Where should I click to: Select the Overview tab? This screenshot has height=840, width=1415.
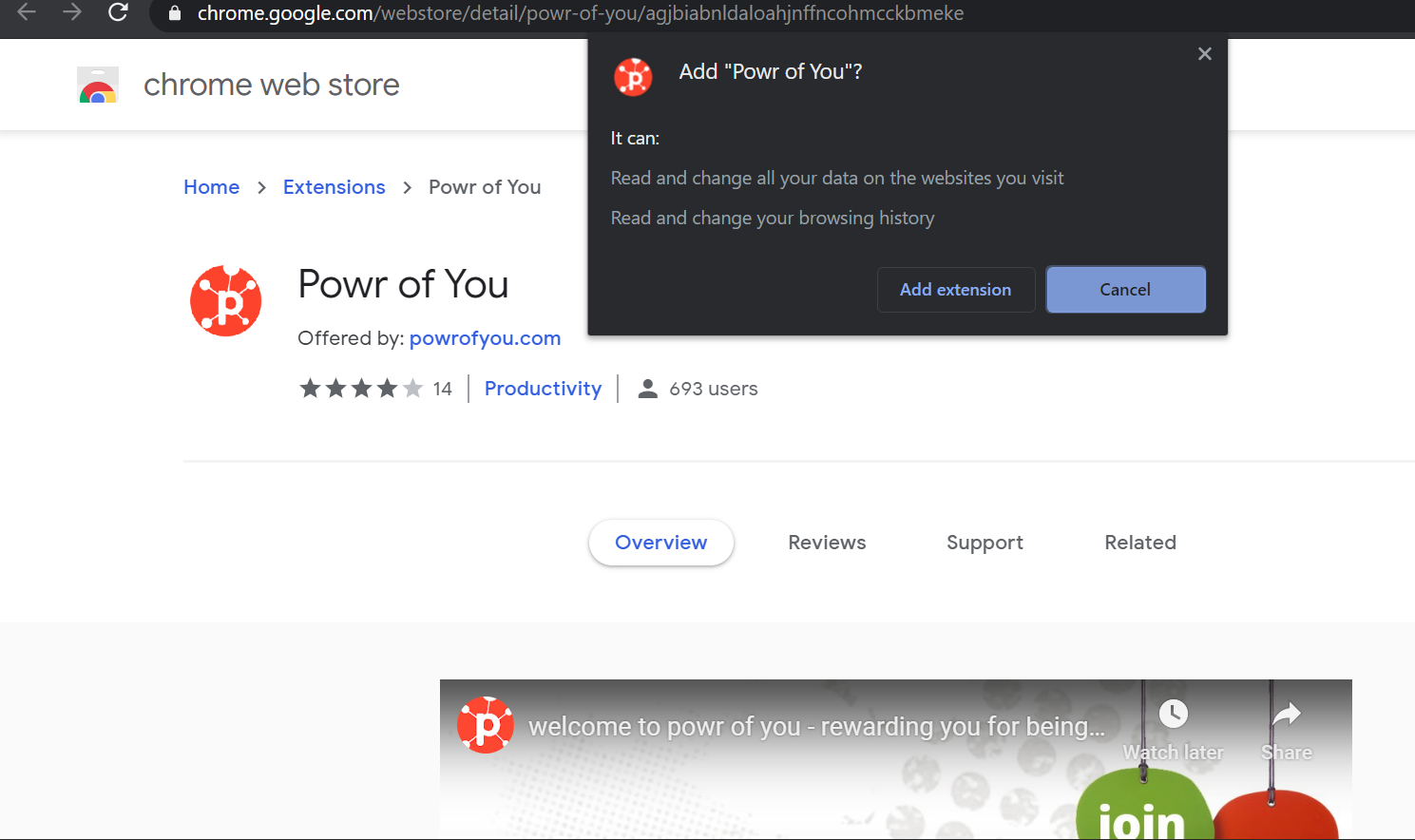coord(661,543)
